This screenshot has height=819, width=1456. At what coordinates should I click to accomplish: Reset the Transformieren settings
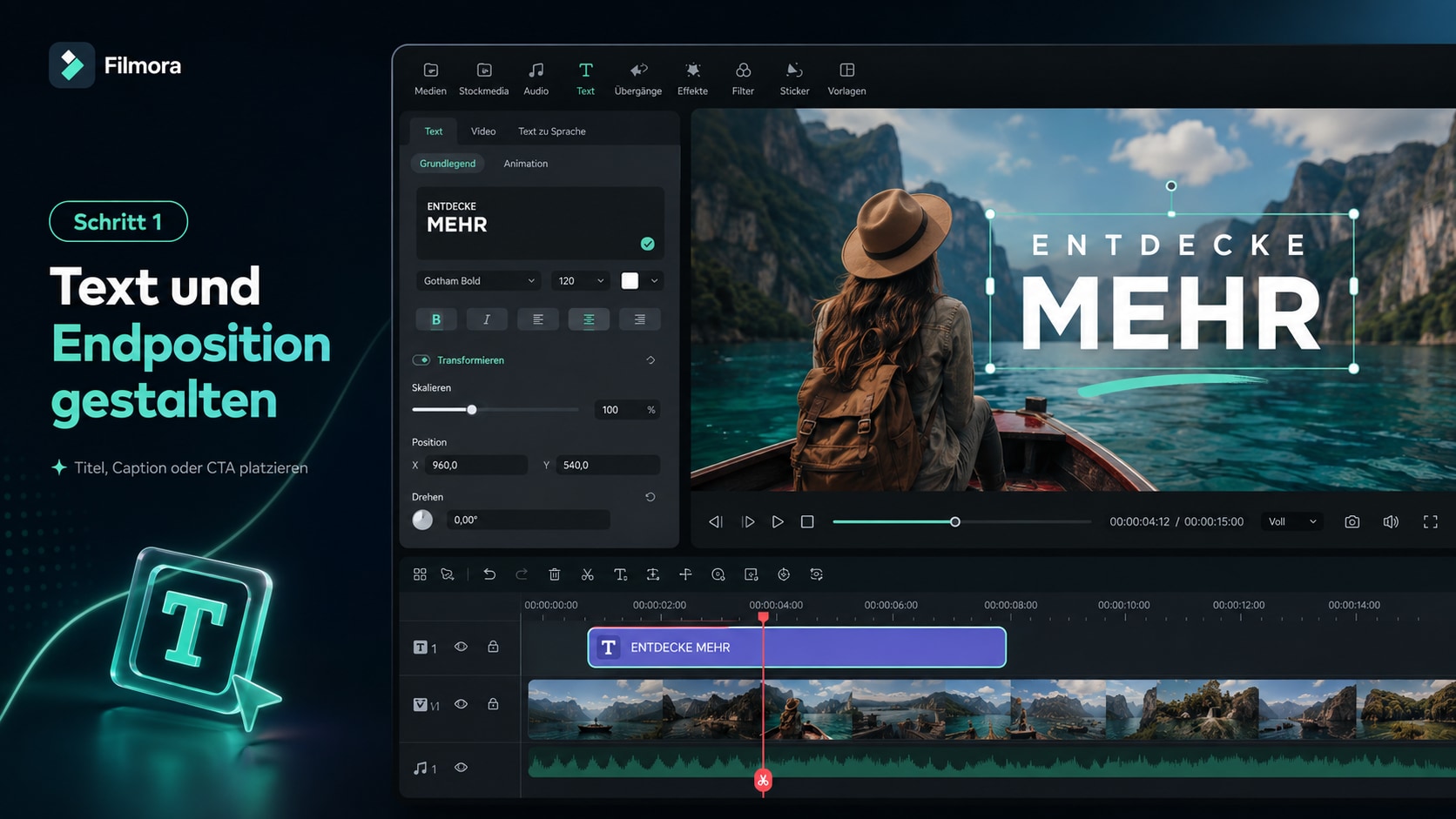click(650, 360)
